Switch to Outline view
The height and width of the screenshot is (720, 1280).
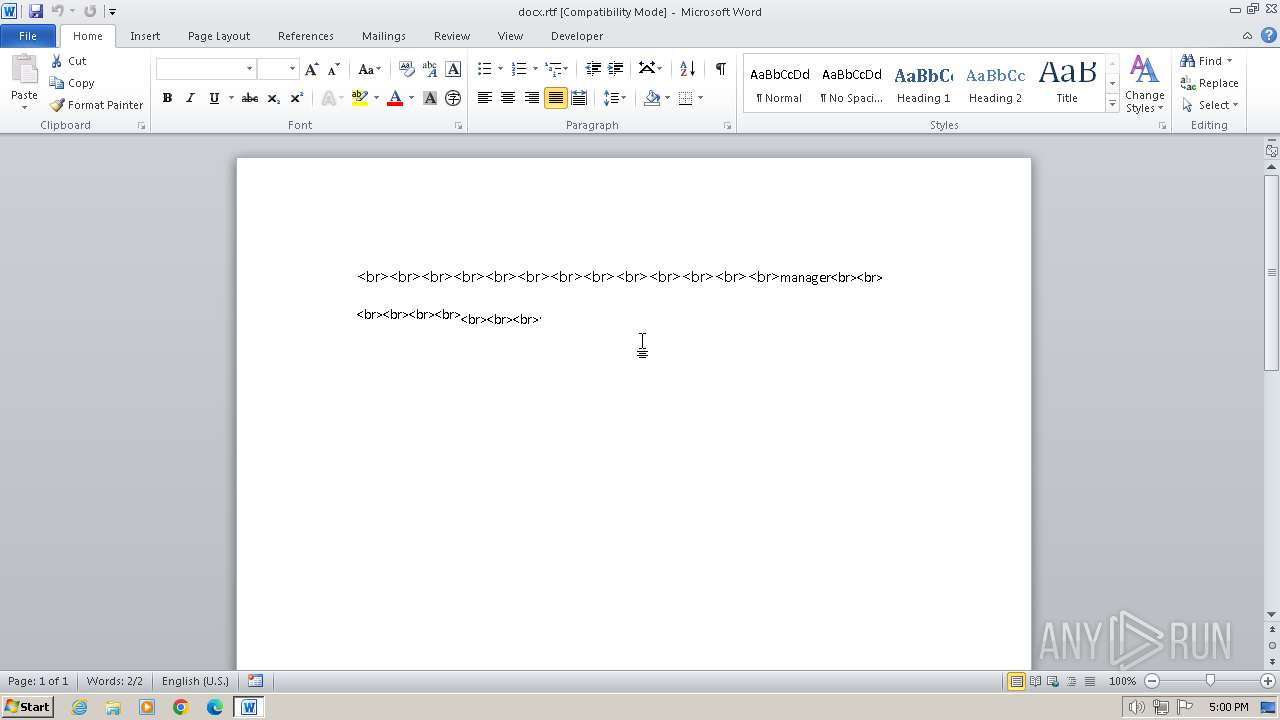coord(1070,681)
